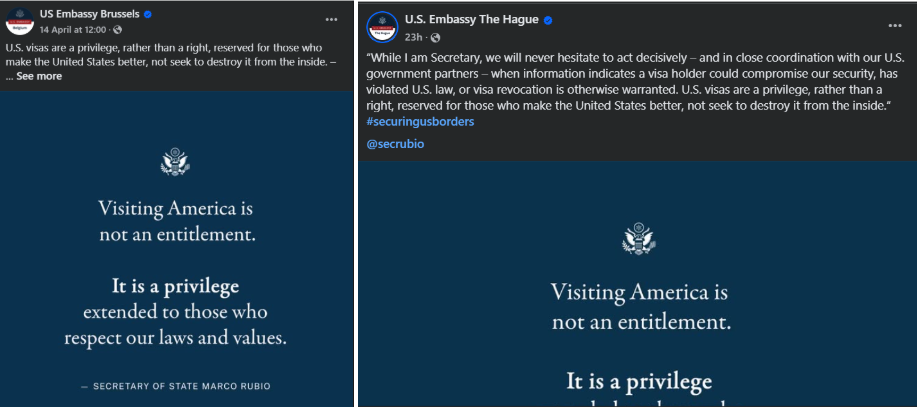Click eagle seal in Brussels post image
This screenshot has width=917, height=407.
click(175, 161)
